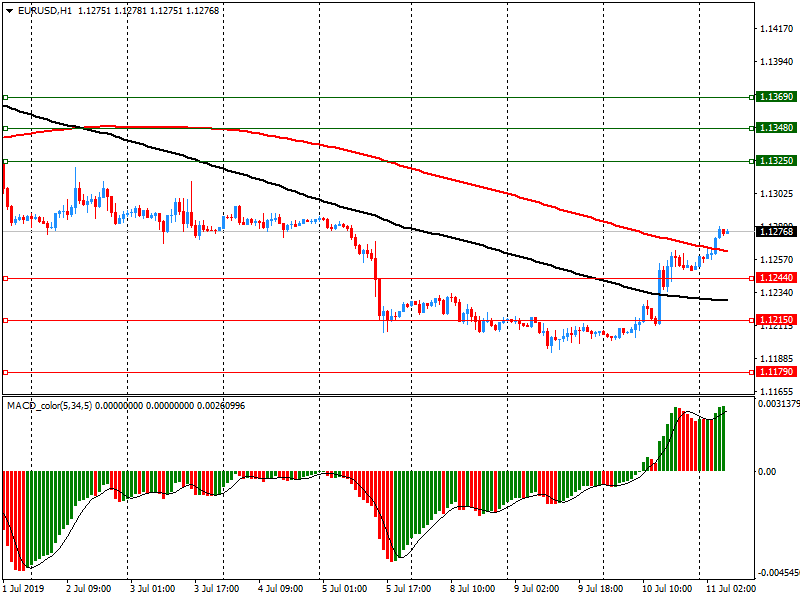Click the 1.12570 price scale value
The image size is (800, 600).
(x=777, y=260)
